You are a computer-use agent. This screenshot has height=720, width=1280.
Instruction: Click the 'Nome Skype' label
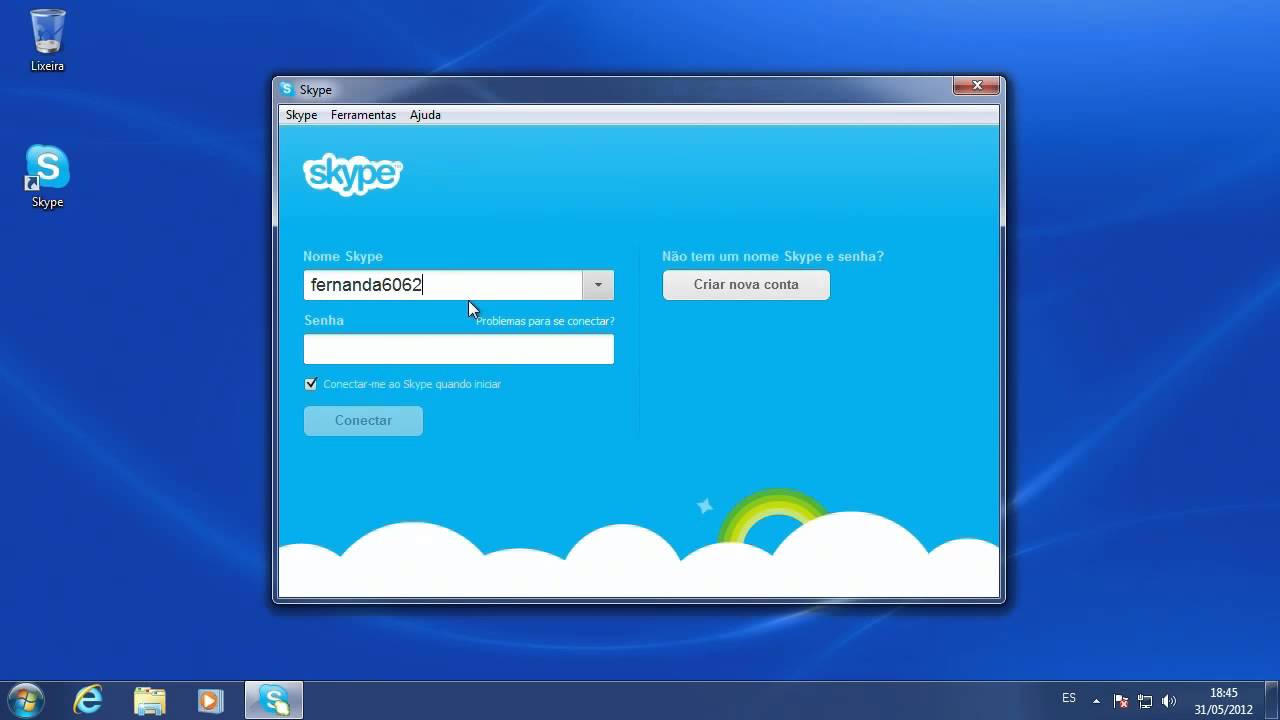coord(343,257)
